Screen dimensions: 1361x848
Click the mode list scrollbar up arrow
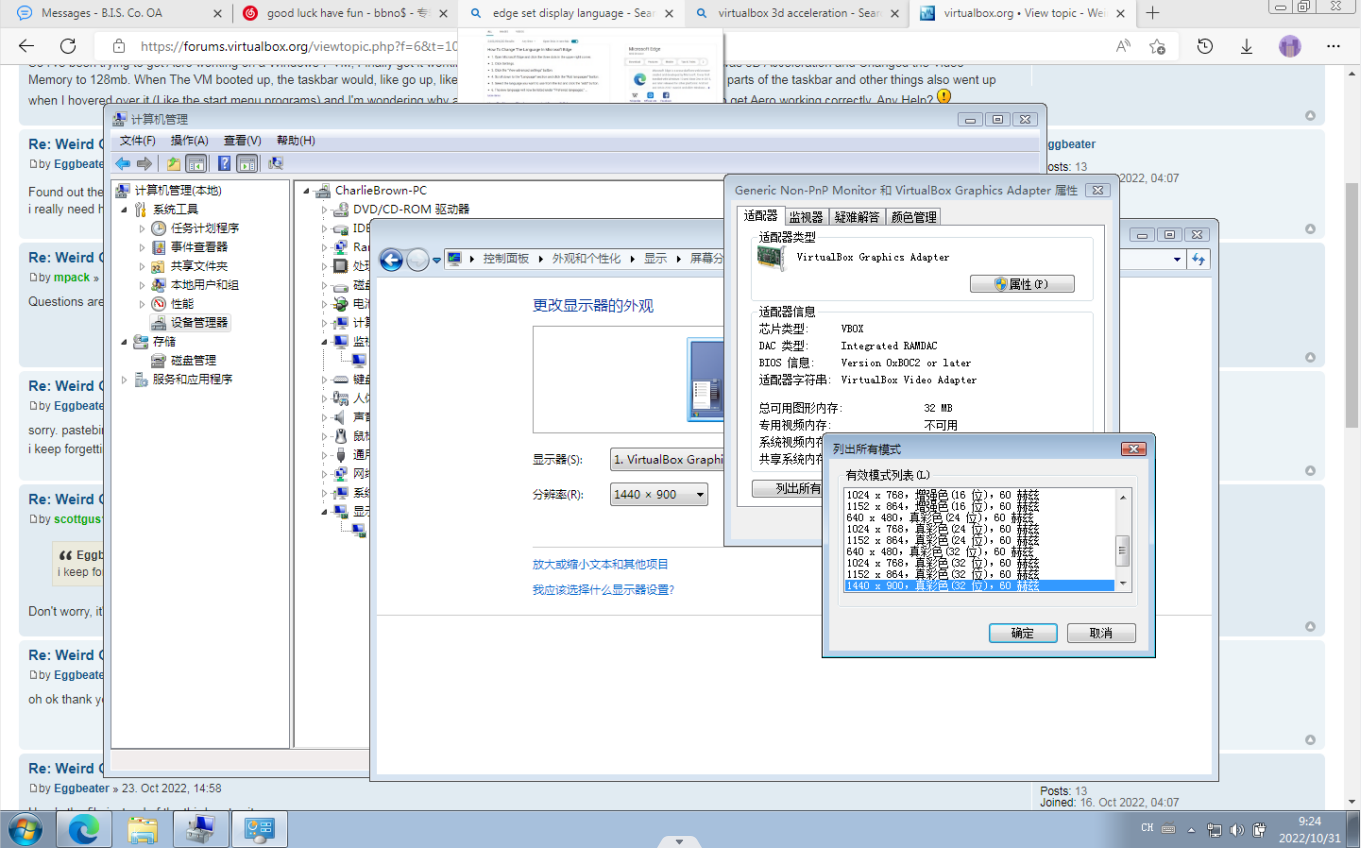(1122, 497)
